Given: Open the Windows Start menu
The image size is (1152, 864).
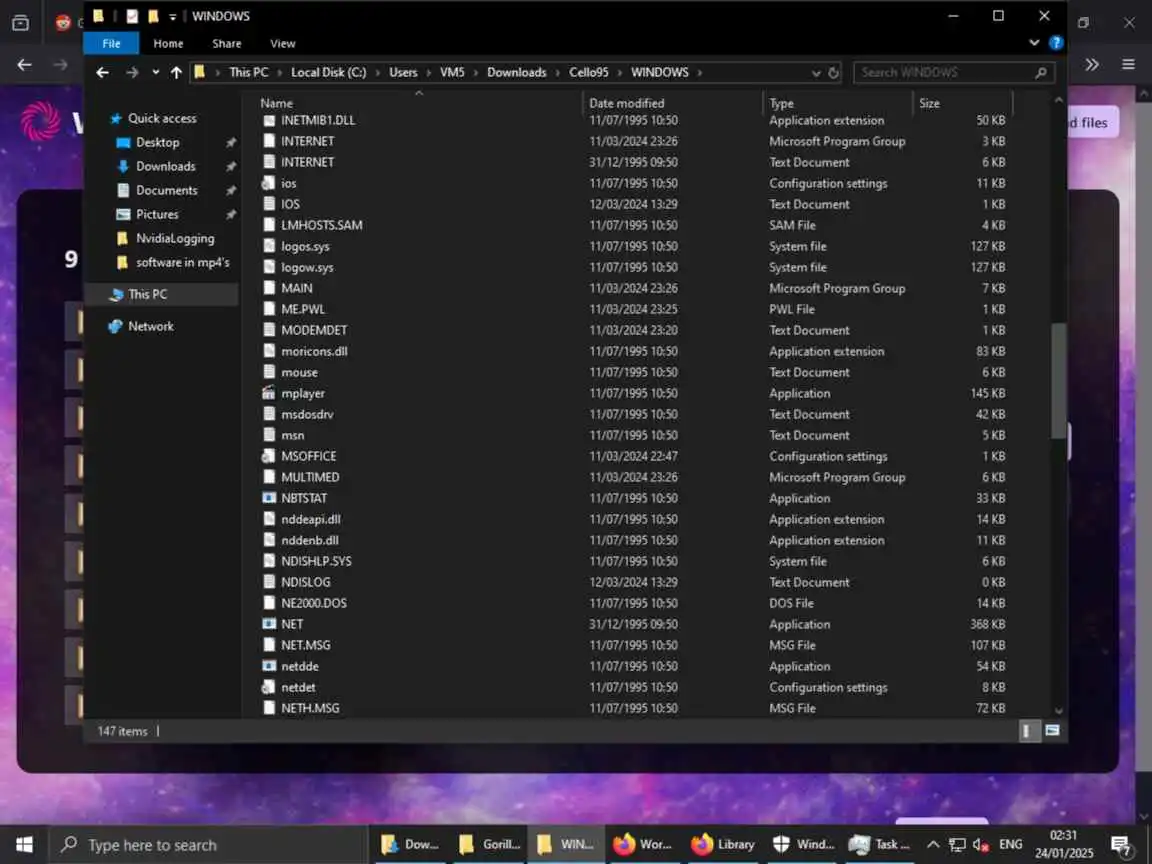Looking at the screenshot, I should [24, 845].
